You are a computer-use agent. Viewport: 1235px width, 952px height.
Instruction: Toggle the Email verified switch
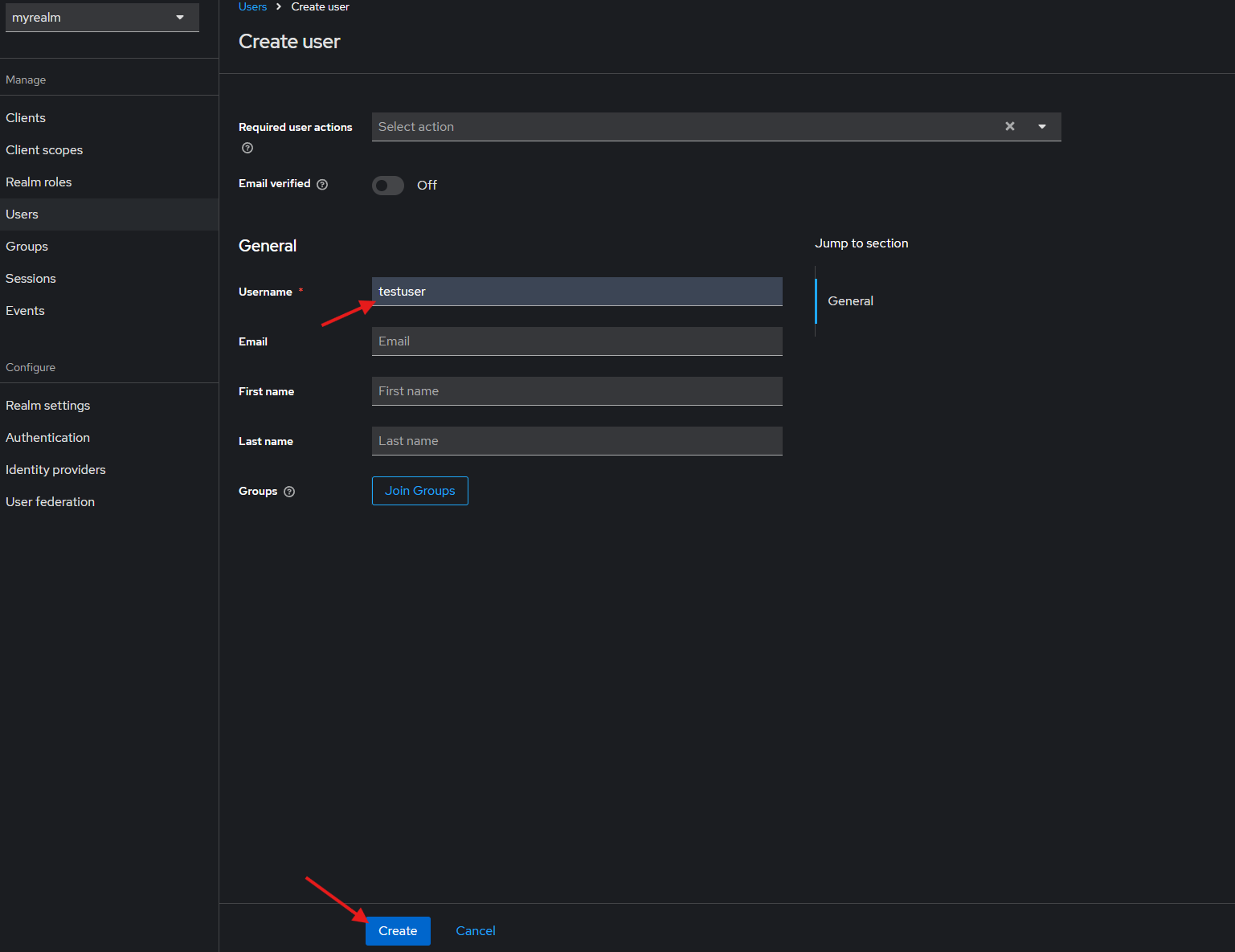(388, 186)
